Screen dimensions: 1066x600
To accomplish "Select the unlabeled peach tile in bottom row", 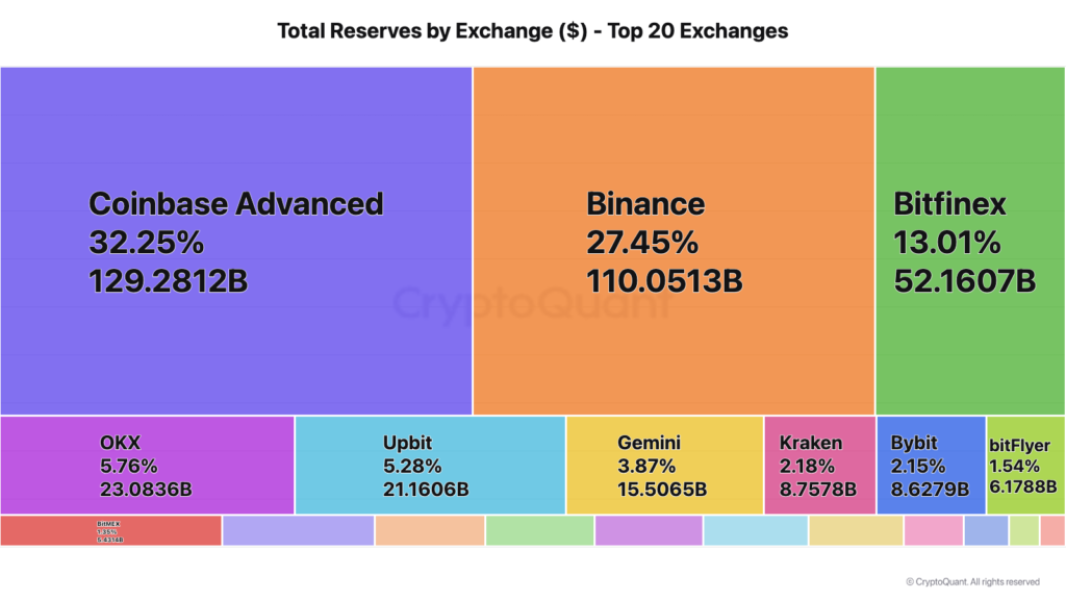I will (430, 530).
